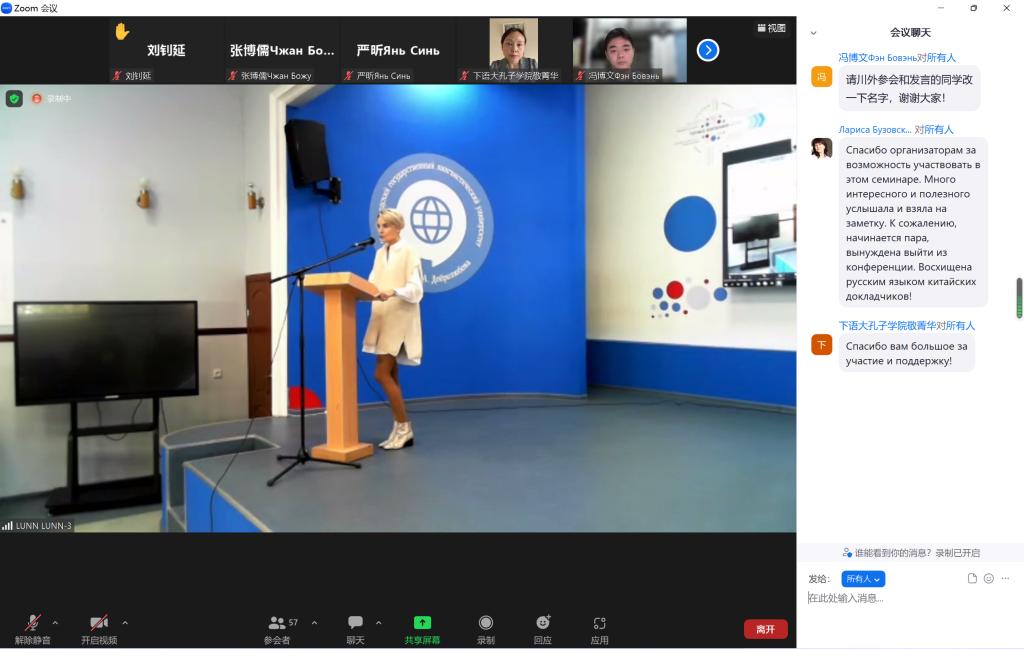Open the chat more options (···) menu

click(1005, 579)
